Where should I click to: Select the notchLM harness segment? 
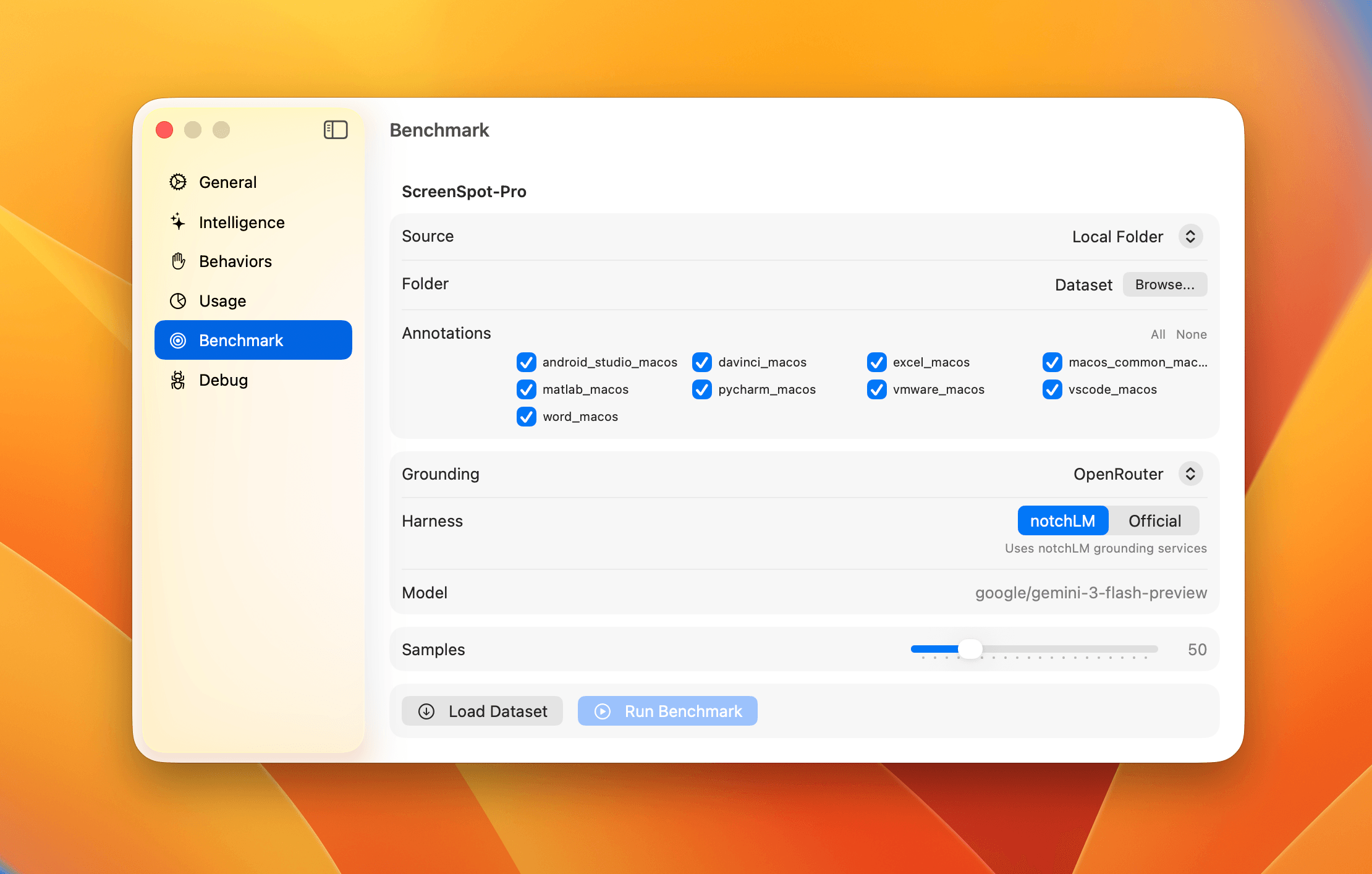(1063, 521)
